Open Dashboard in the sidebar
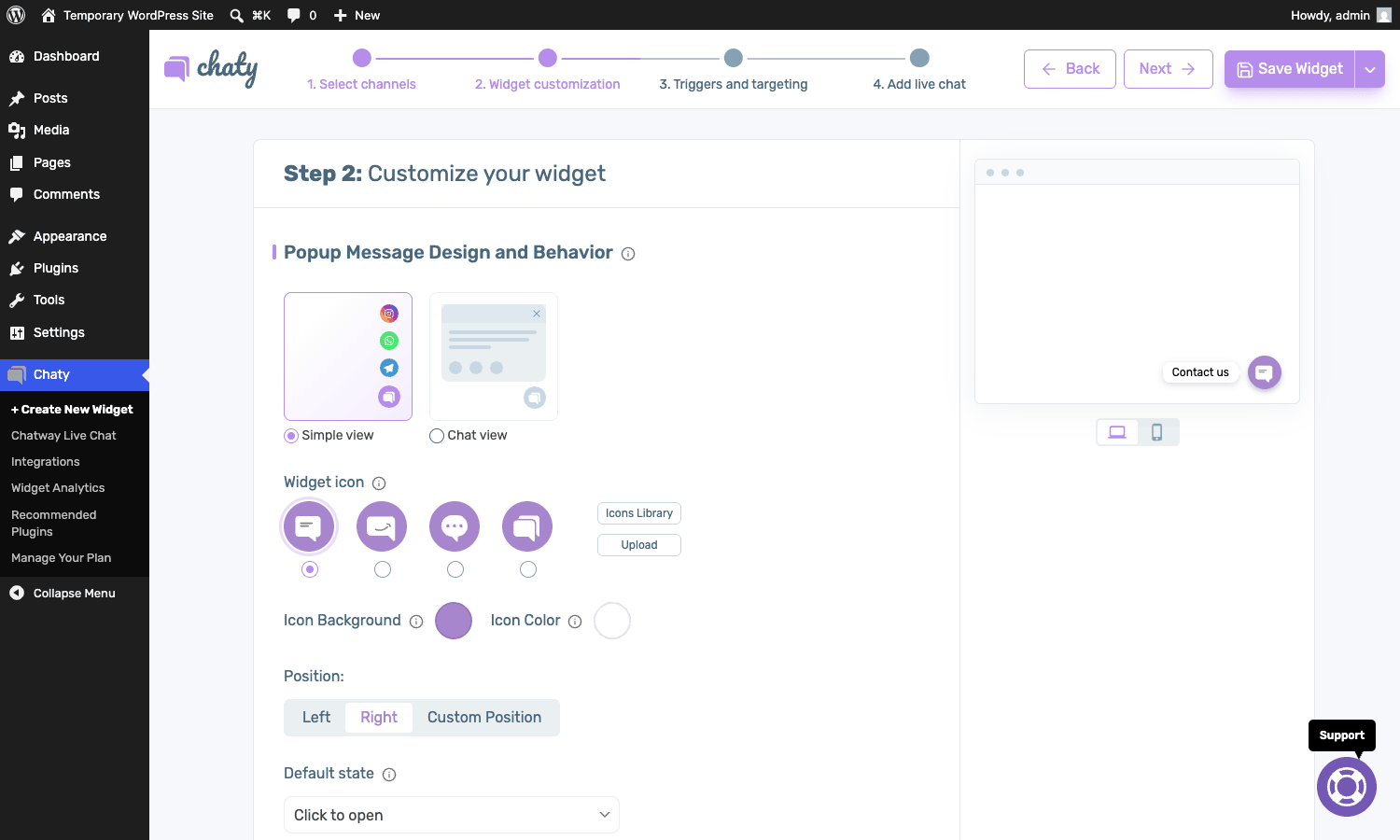This screenshot has height=840, width=1400. coord(75,56)
